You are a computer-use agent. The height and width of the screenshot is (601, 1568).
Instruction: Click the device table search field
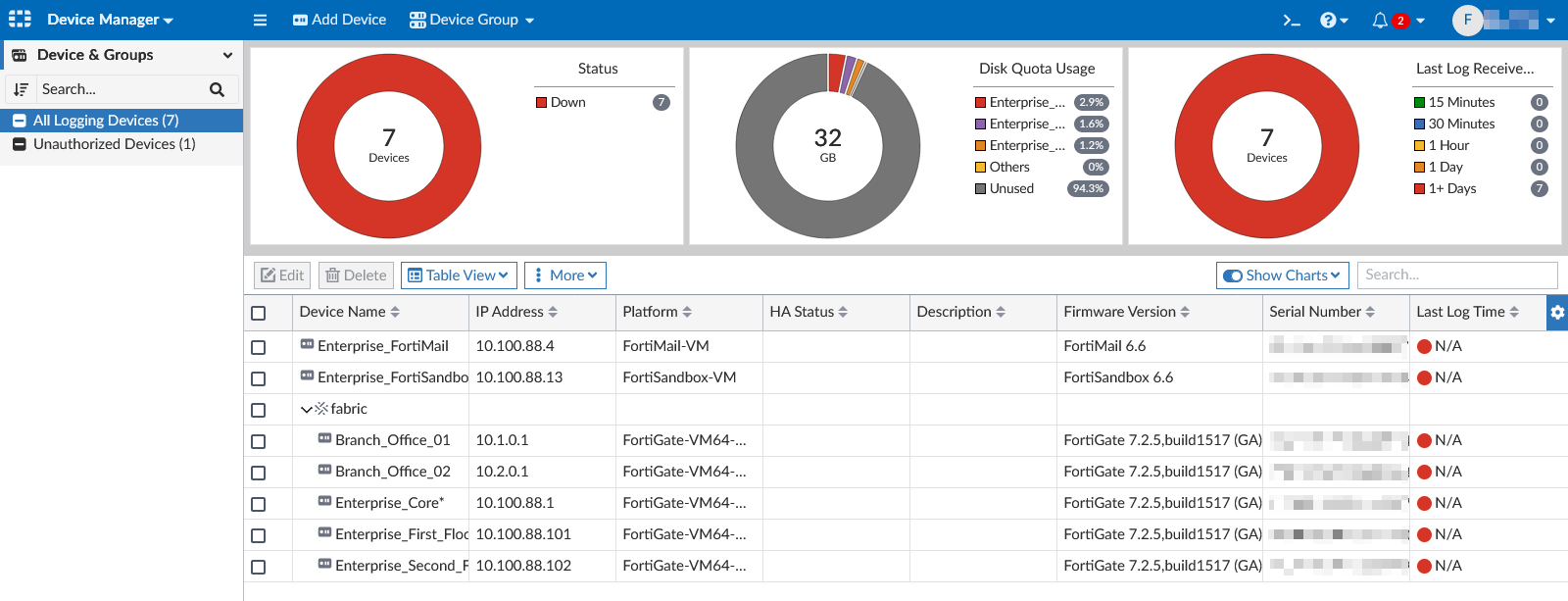1456,275
